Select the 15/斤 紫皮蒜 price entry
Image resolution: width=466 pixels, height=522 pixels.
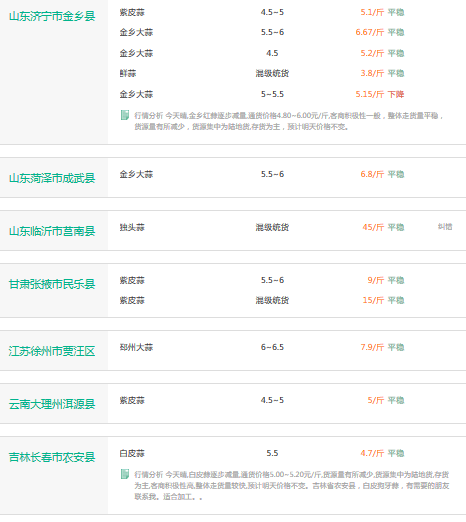tap(373, 300)
